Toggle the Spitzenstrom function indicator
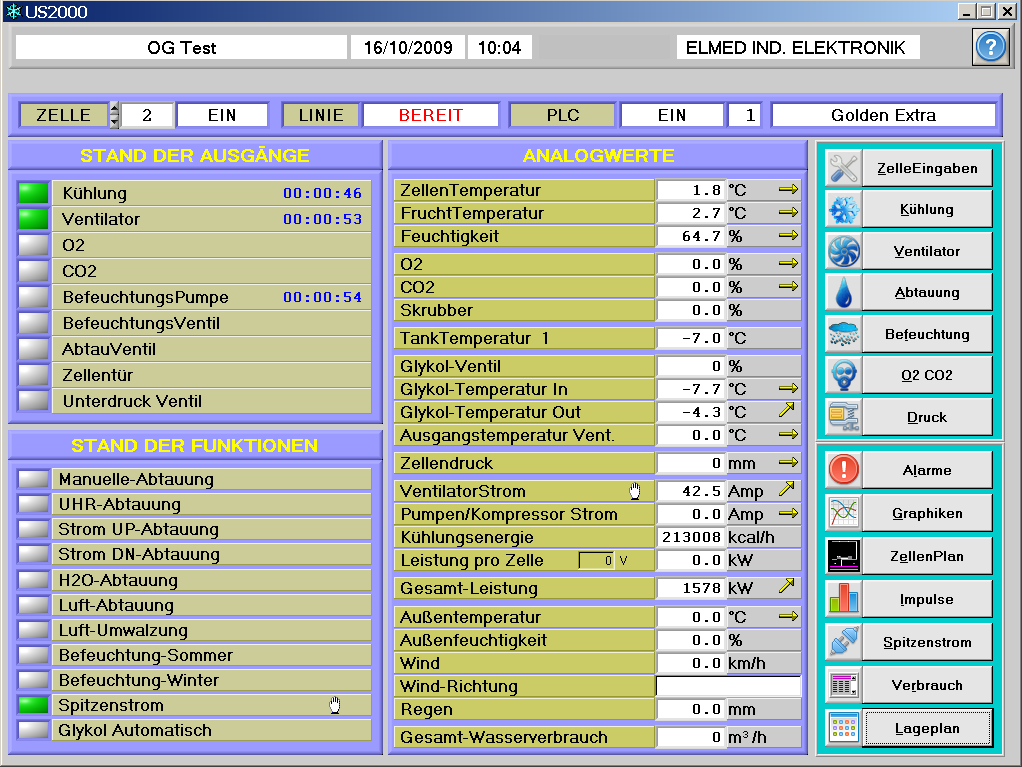 (x=33, y=705)
